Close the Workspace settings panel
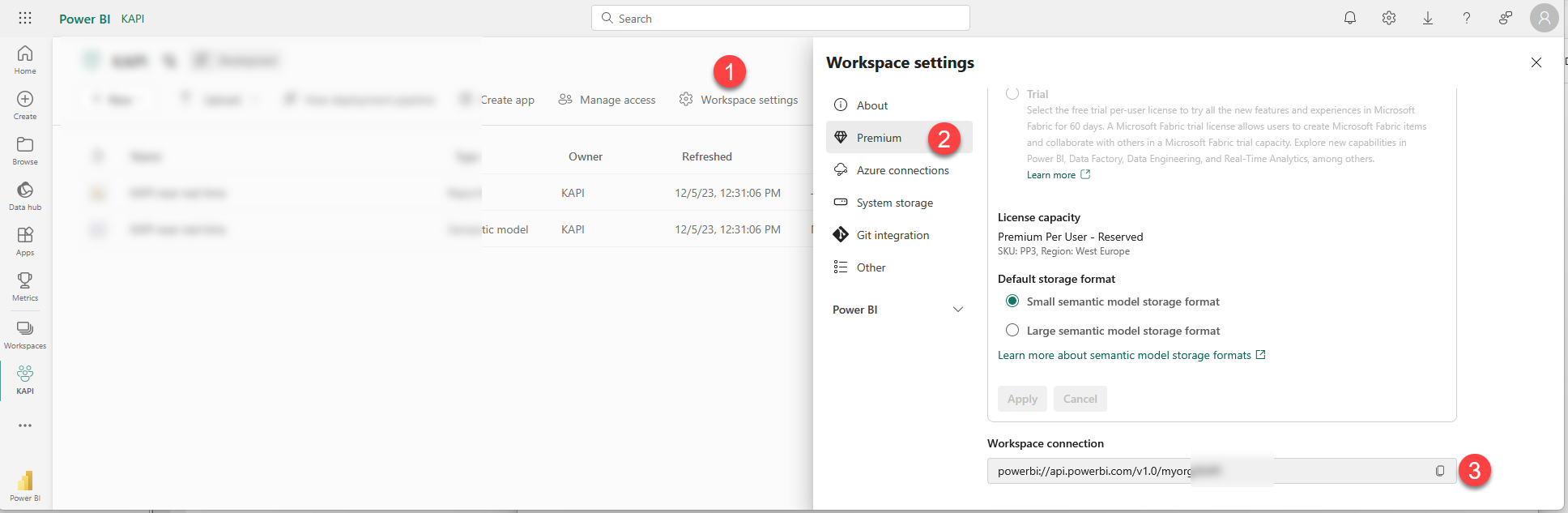The image size is (1568, 513). pos(1536,62)
